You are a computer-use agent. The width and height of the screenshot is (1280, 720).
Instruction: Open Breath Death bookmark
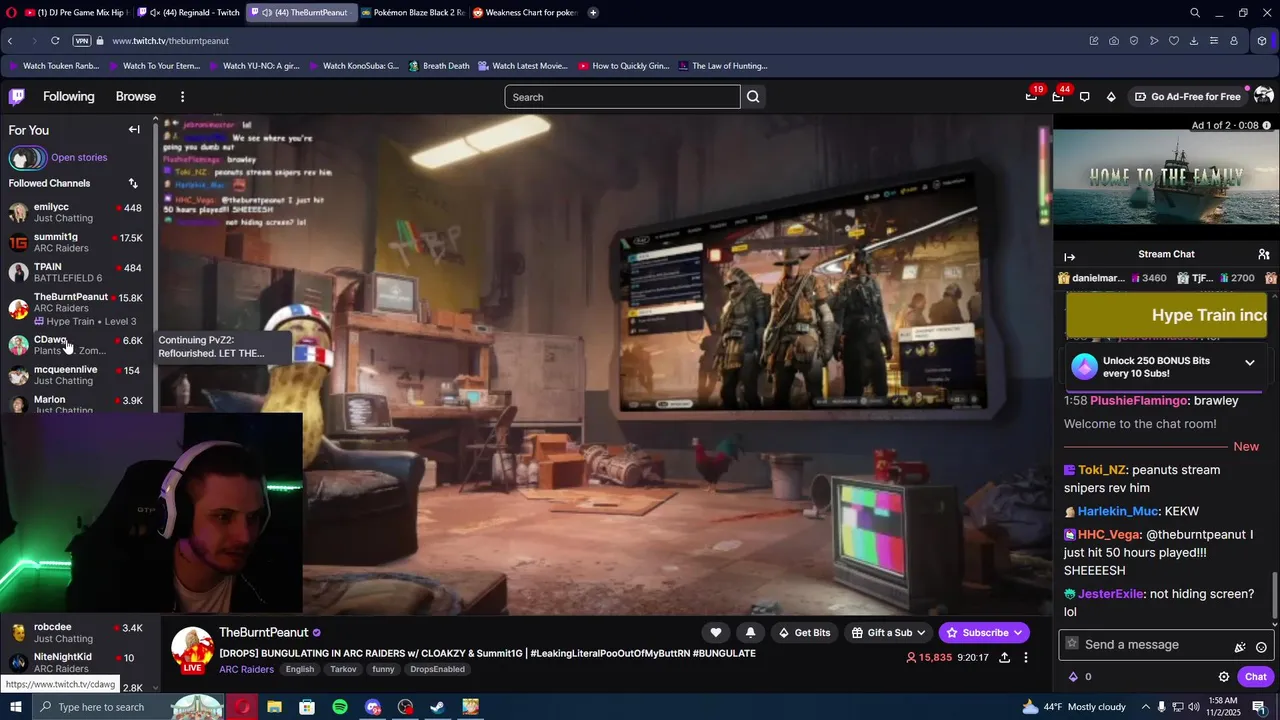coord(438,66)
